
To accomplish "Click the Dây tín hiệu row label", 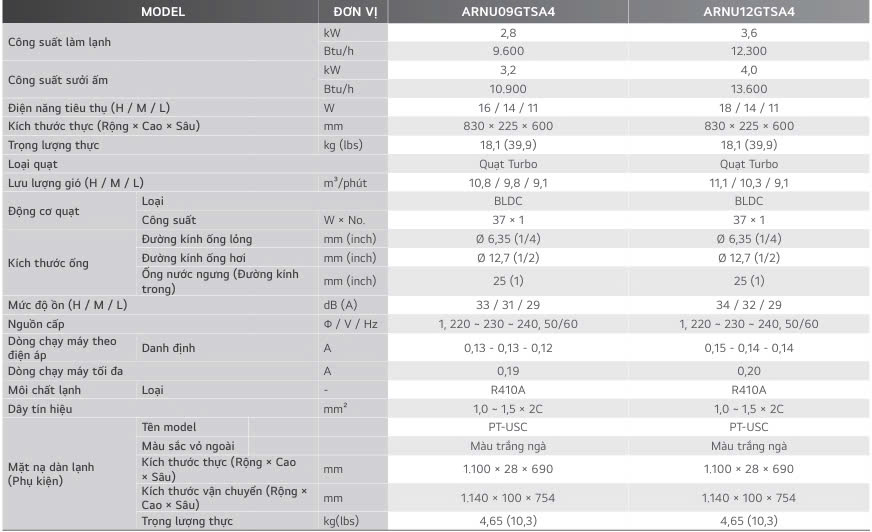I will (40, 409).
